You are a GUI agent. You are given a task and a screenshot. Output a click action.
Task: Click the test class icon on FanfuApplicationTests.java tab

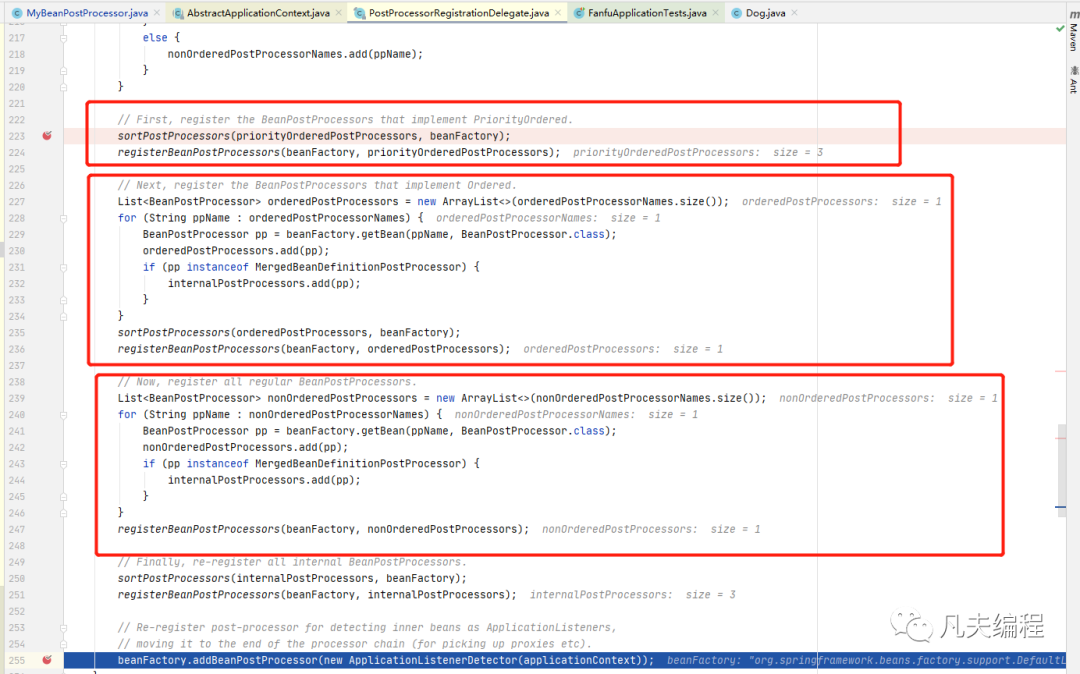coord(579,12)
